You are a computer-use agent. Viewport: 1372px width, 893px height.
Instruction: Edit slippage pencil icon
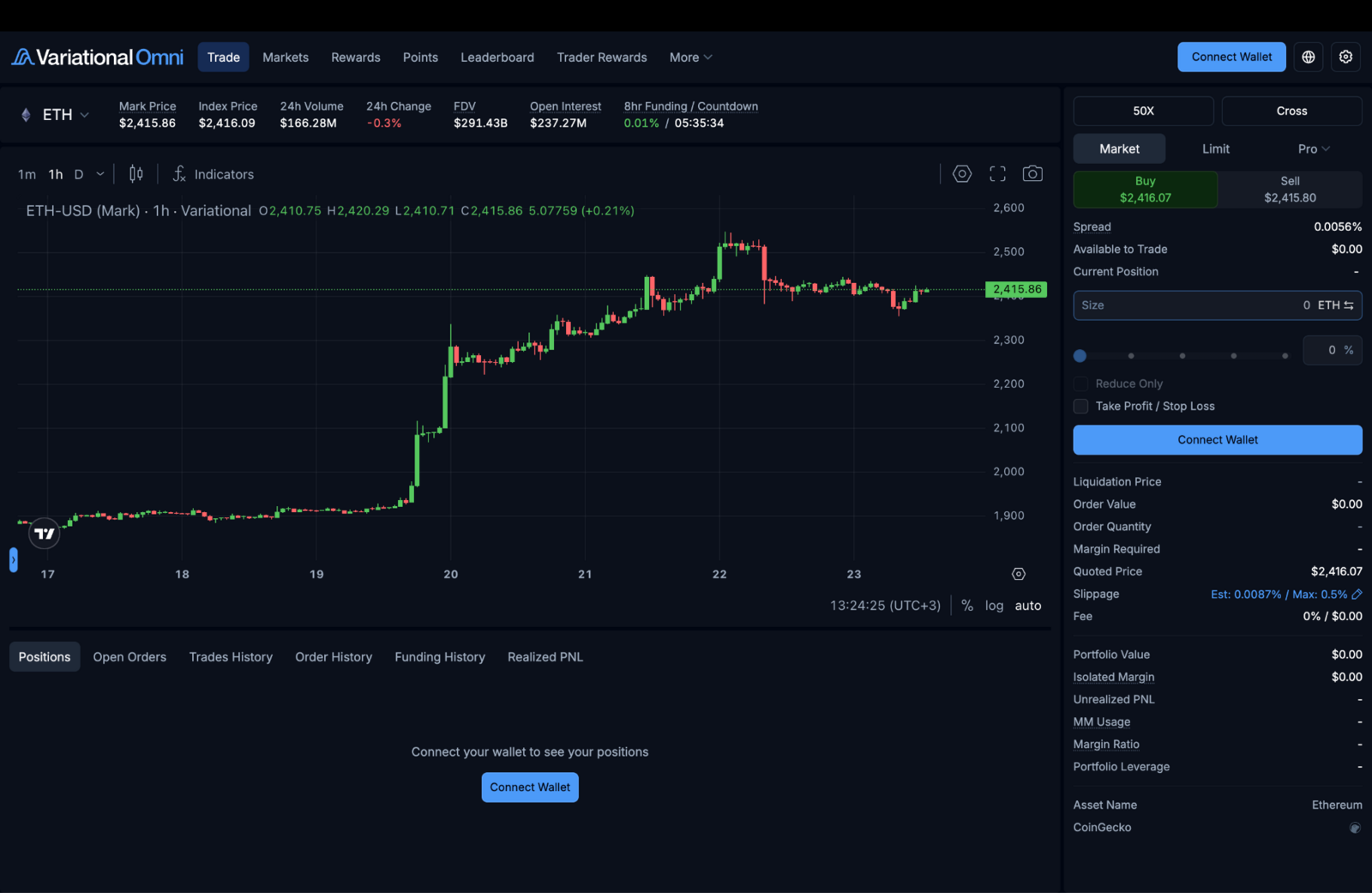click(1357, 594)
